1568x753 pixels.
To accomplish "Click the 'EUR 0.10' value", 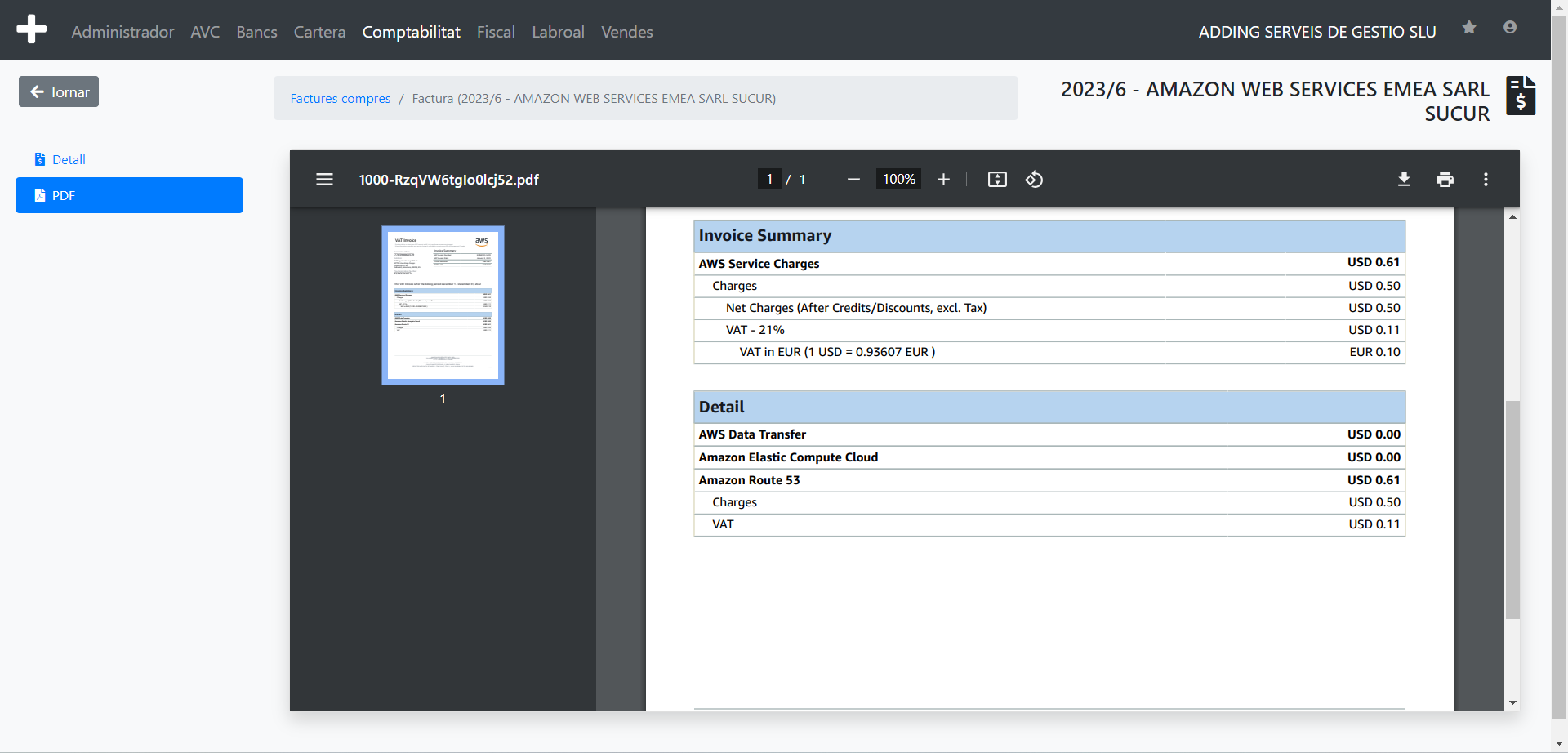I will [x=1374, y=352].
